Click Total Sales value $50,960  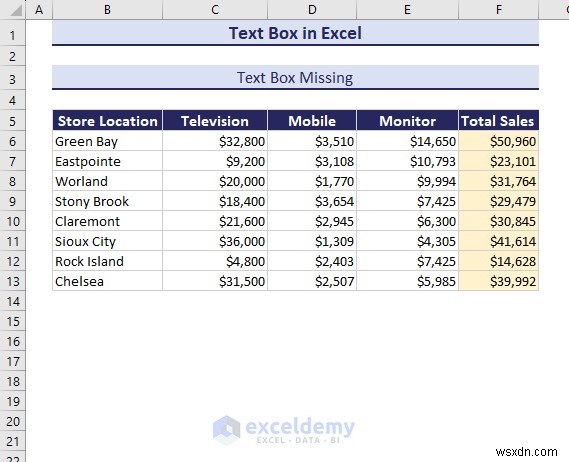coord(499,141)
